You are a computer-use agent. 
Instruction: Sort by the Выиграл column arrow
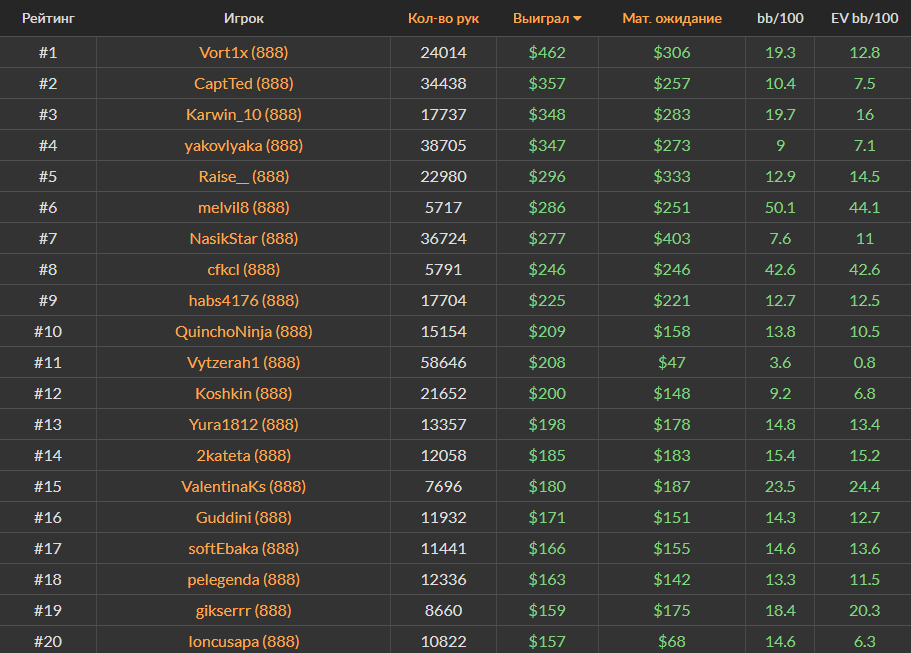tap(577, 19)
